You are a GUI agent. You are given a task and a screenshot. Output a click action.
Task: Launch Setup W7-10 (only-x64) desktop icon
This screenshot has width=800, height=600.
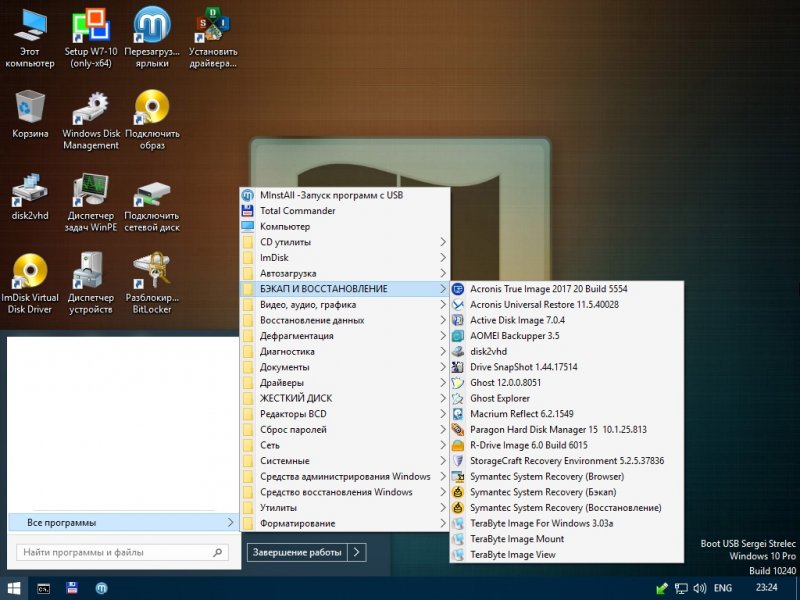click(x=91, y=28)
